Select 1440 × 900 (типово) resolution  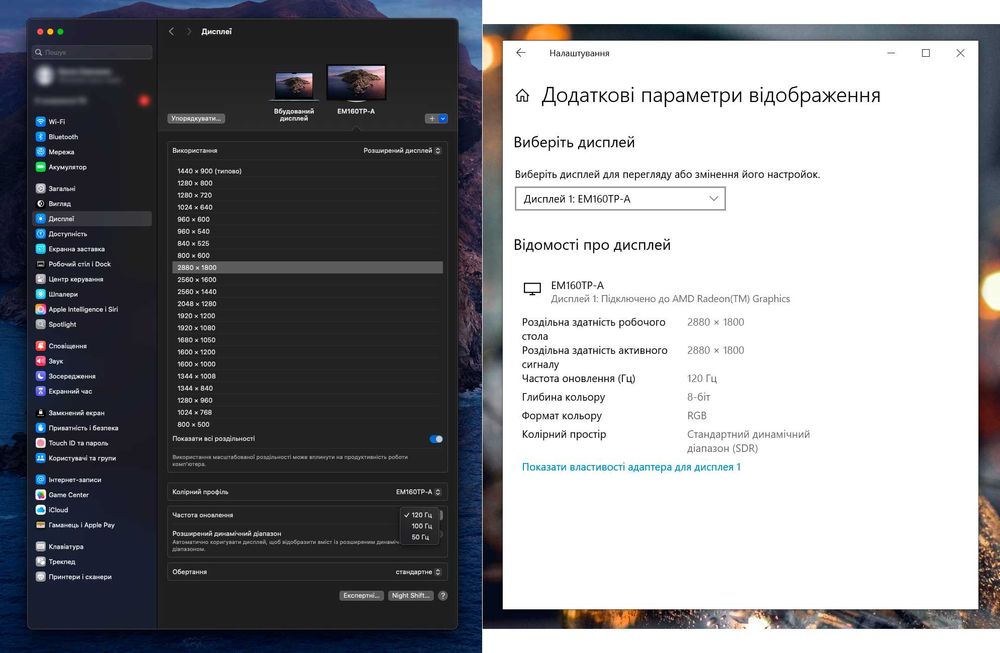coord(307,171)
